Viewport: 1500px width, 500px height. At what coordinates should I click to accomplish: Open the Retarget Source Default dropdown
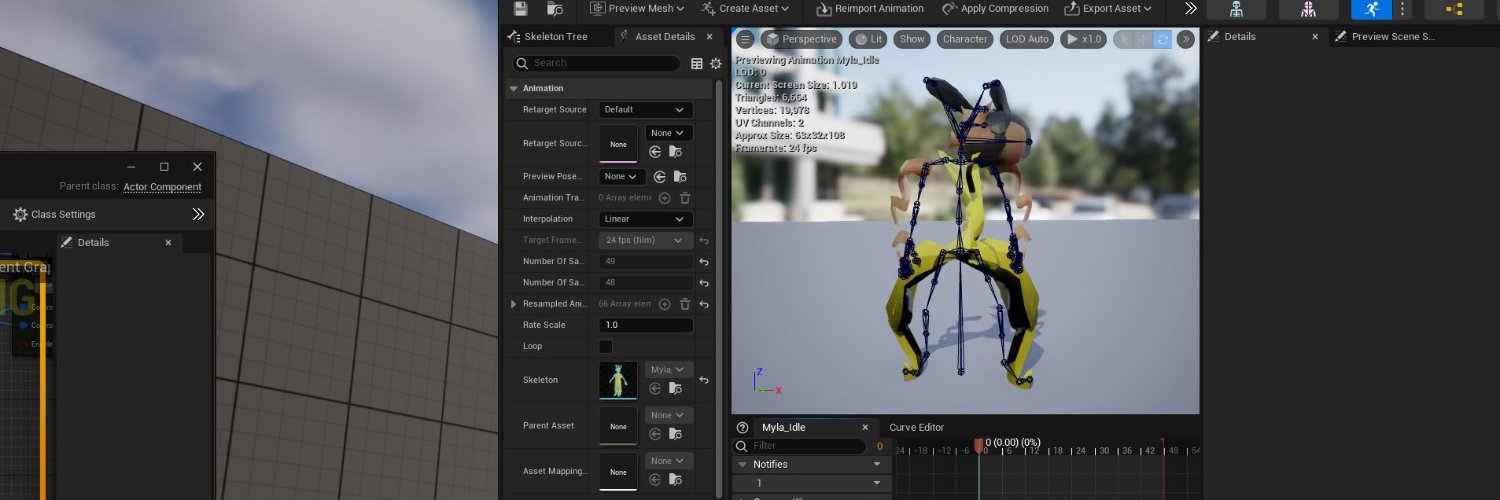click(x=646, y=110)
